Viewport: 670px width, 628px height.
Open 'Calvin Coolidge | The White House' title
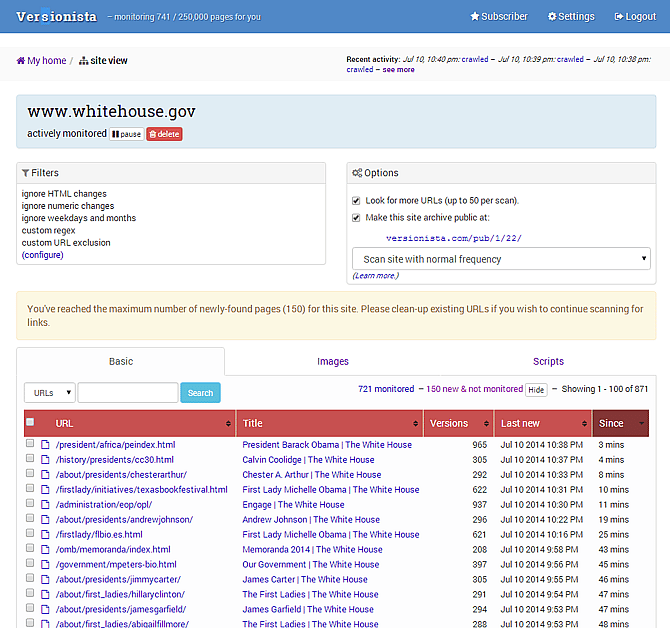pyautogui.click(x=308, y=460)
